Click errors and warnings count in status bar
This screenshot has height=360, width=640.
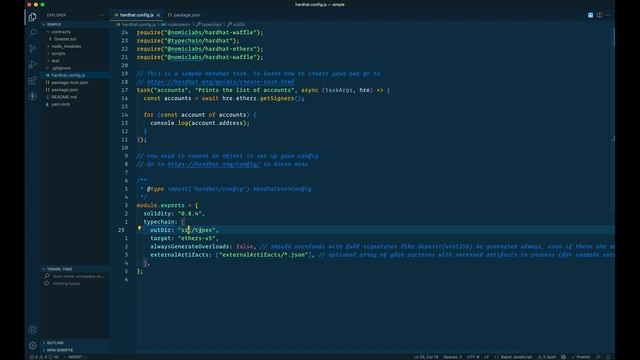click(44, 357)
